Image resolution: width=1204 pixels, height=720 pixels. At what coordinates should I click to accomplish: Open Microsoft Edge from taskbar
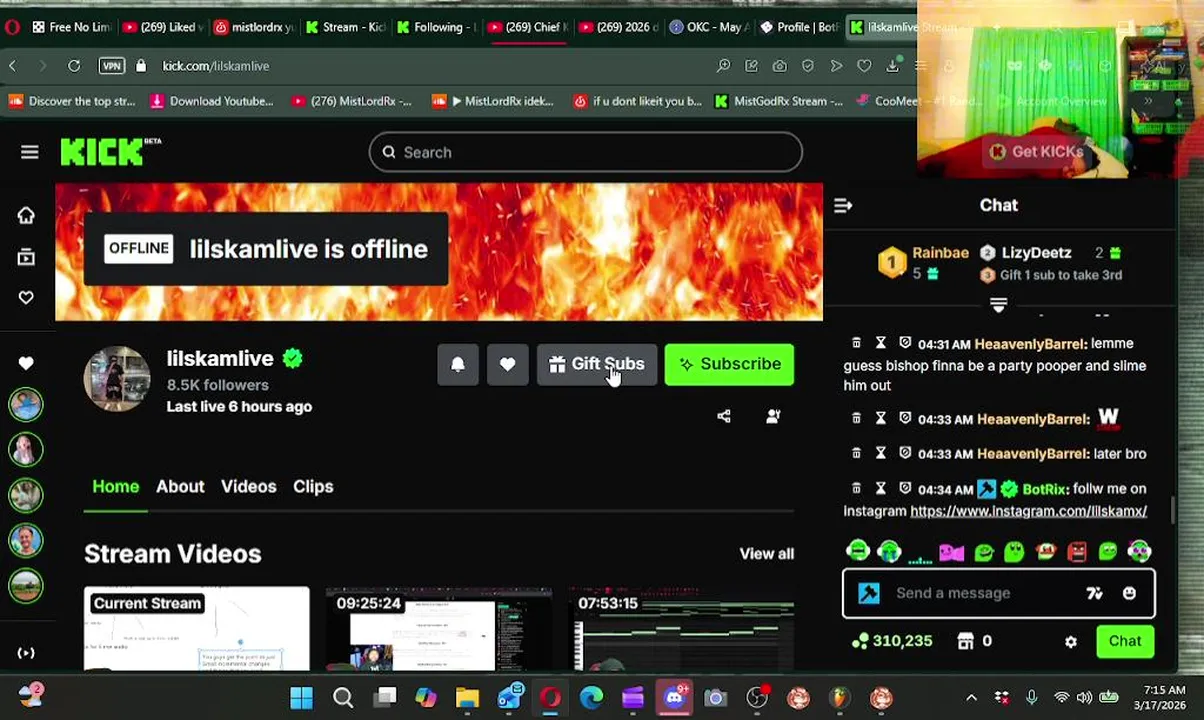pyautogui.click(x=592, y=697)
